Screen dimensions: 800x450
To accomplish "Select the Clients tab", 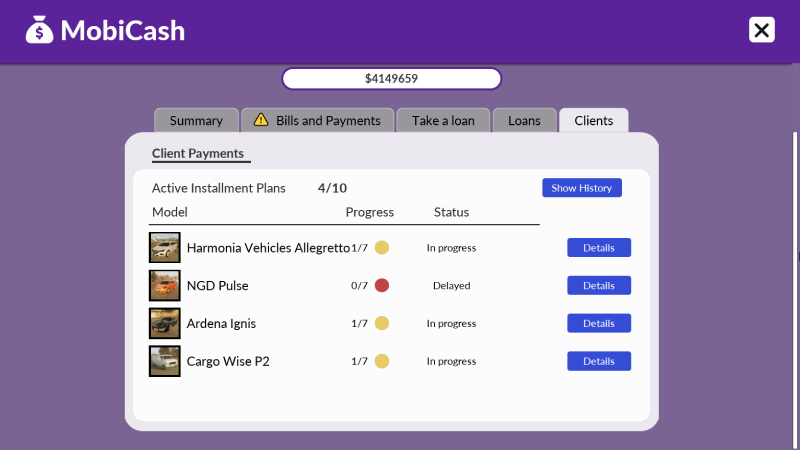I will tap(593, 120).
